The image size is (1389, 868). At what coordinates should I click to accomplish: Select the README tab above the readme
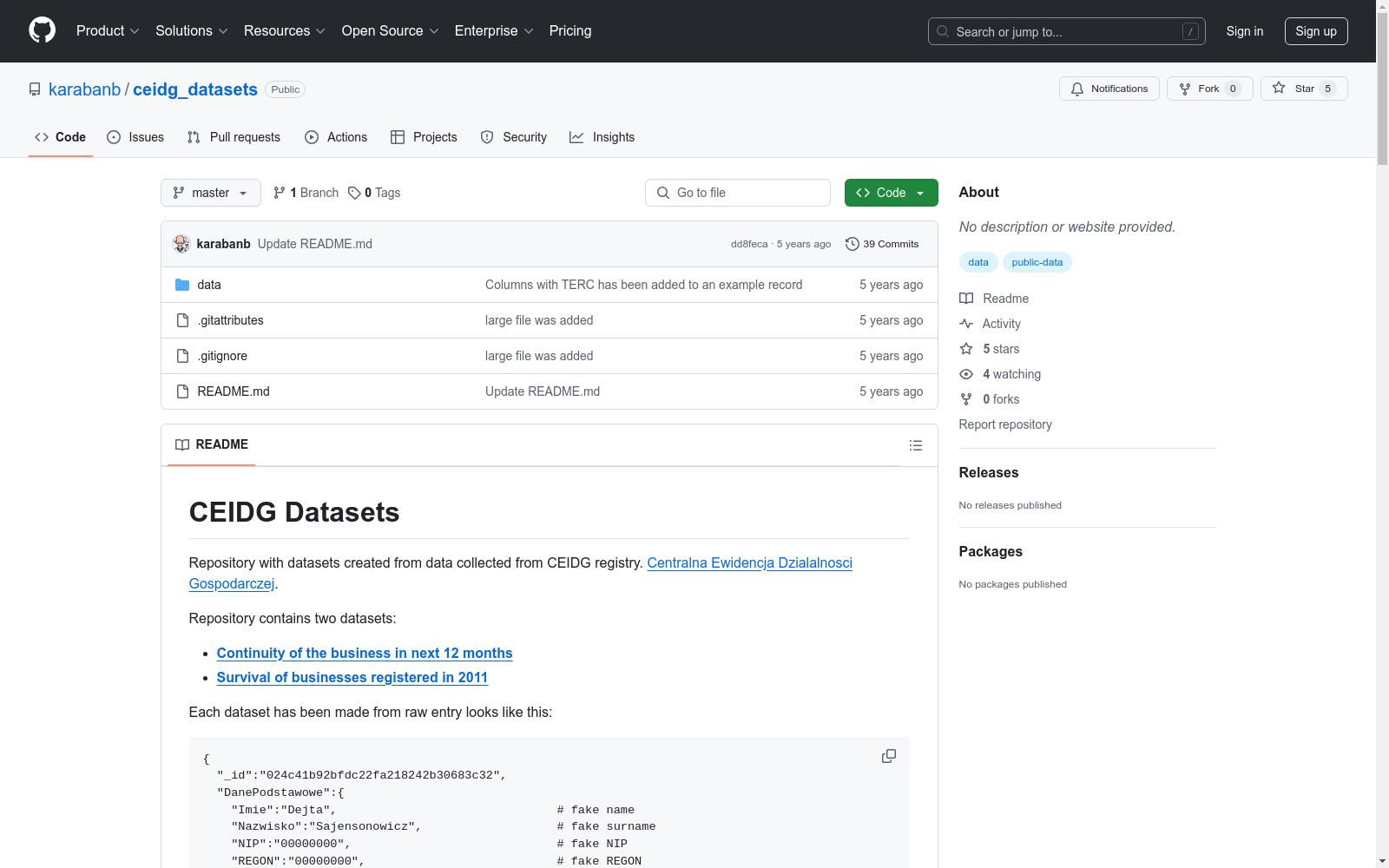pyautogui.click(x=212, y=444)
